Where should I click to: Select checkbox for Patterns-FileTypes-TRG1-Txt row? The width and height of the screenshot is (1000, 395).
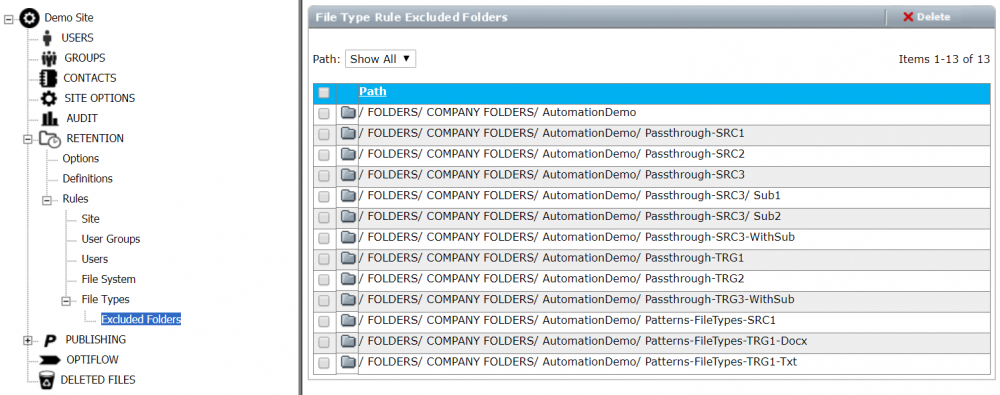coord(324,362)
